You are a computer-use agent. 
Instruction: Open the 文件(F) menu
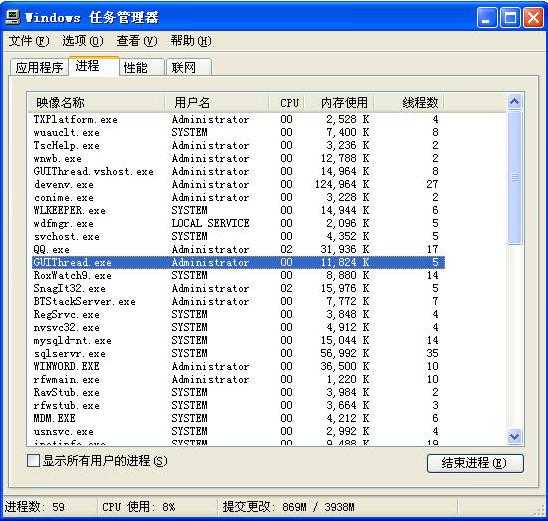coord(29,41)
